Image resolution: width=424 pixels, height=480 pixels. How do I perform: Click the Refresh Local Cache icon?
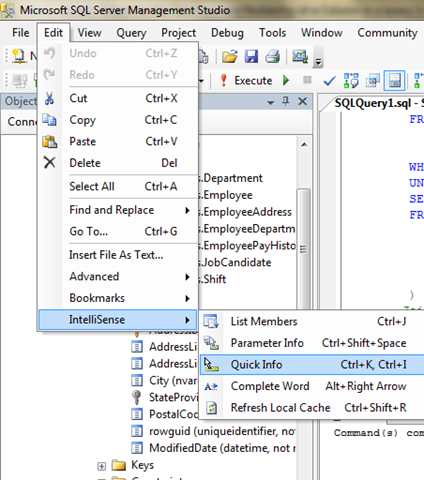tap(211, 408)
